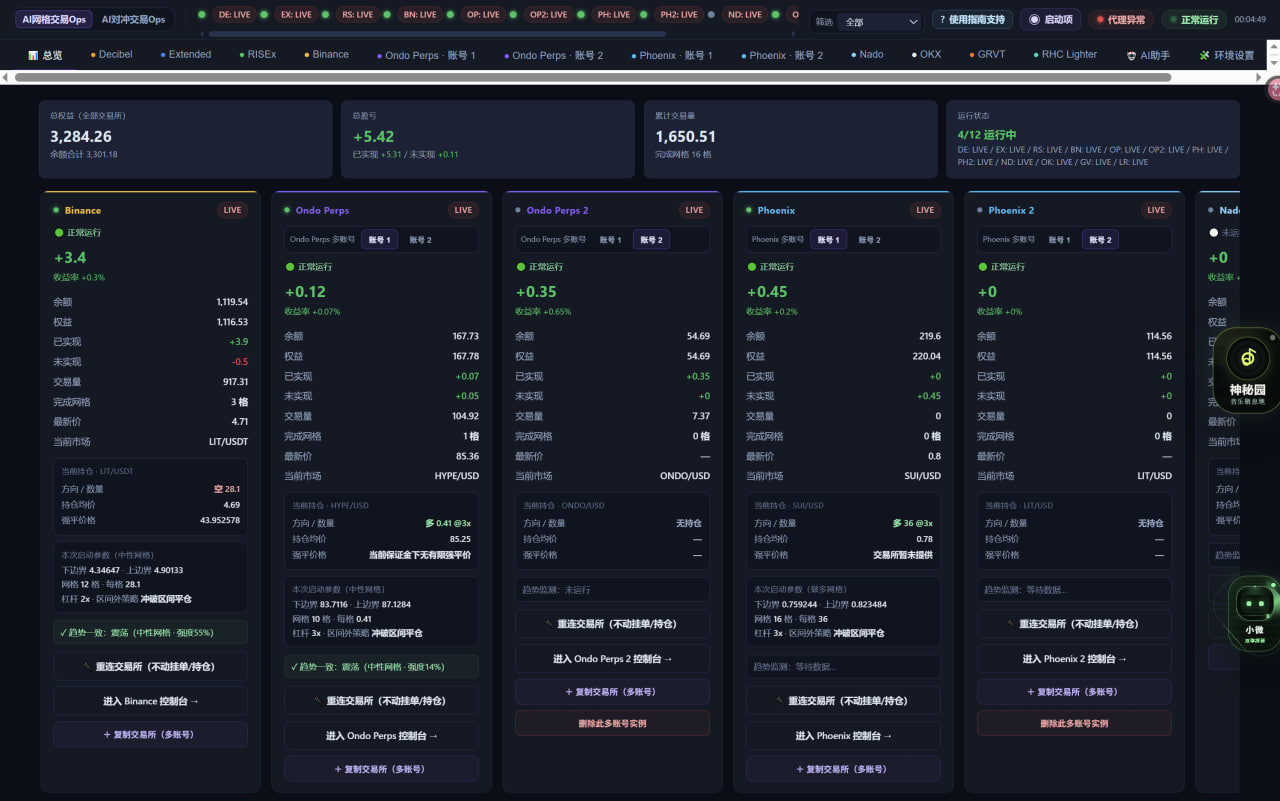Viewport: 1280px width, 801px height.
Task: Click 重连交易所 in the Binance card
Action: (x=150, y=666)
